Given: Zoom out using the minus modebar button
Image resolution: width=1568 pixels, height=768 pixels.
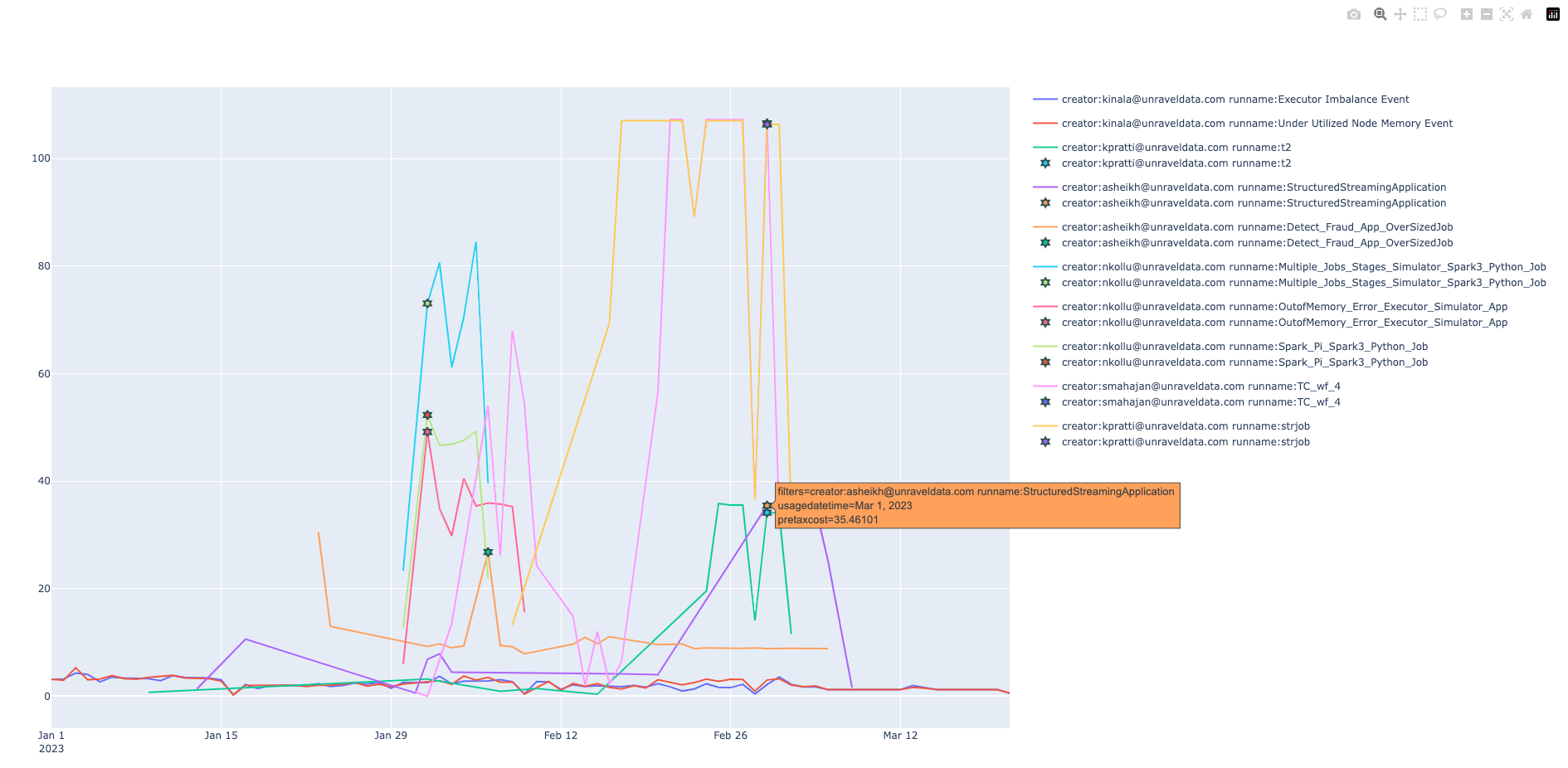Looking at the screenshot, I should (1487, 14).
